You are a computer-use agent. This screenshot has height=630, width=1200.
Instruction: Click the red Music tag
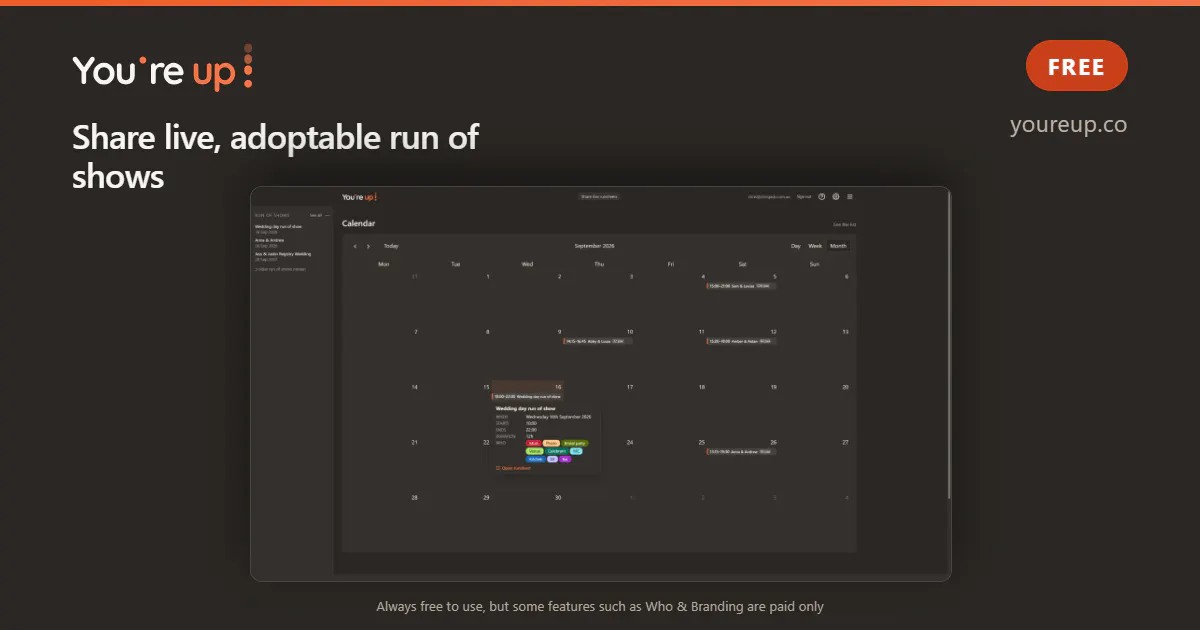534,443
